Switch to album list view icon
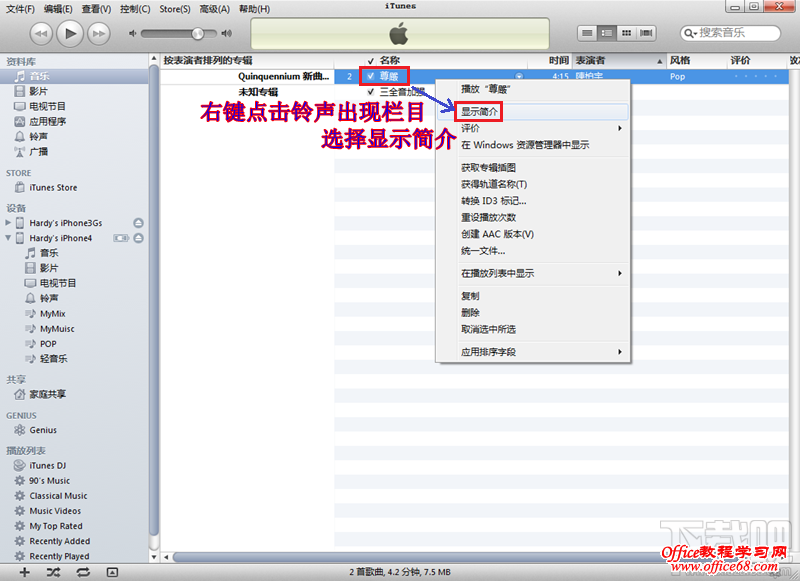Screen dimensions: 800x581 (607, 33)
